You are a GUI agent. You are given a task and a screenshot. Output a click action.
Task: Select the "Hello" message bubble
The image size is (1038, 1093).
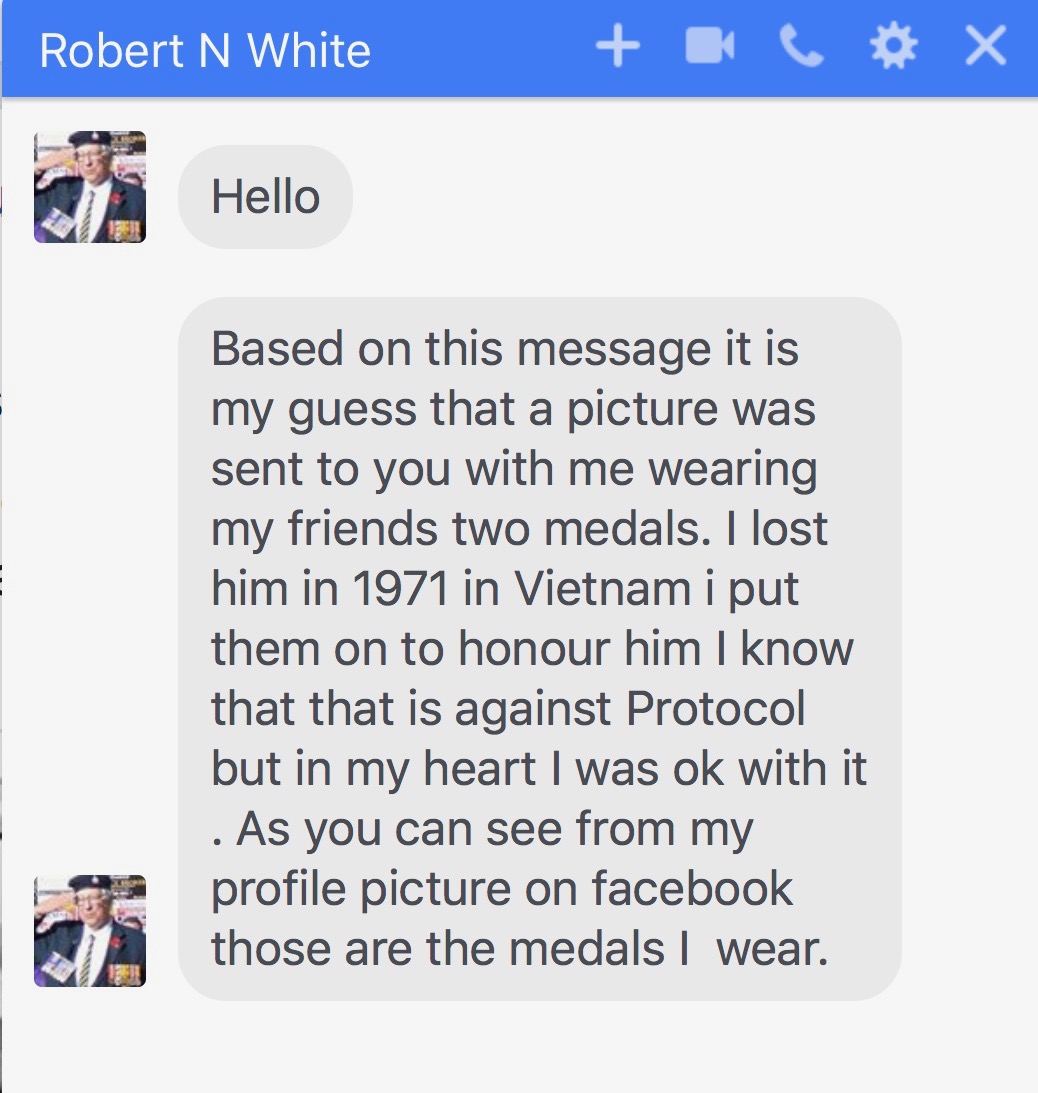tap(265, 197)
